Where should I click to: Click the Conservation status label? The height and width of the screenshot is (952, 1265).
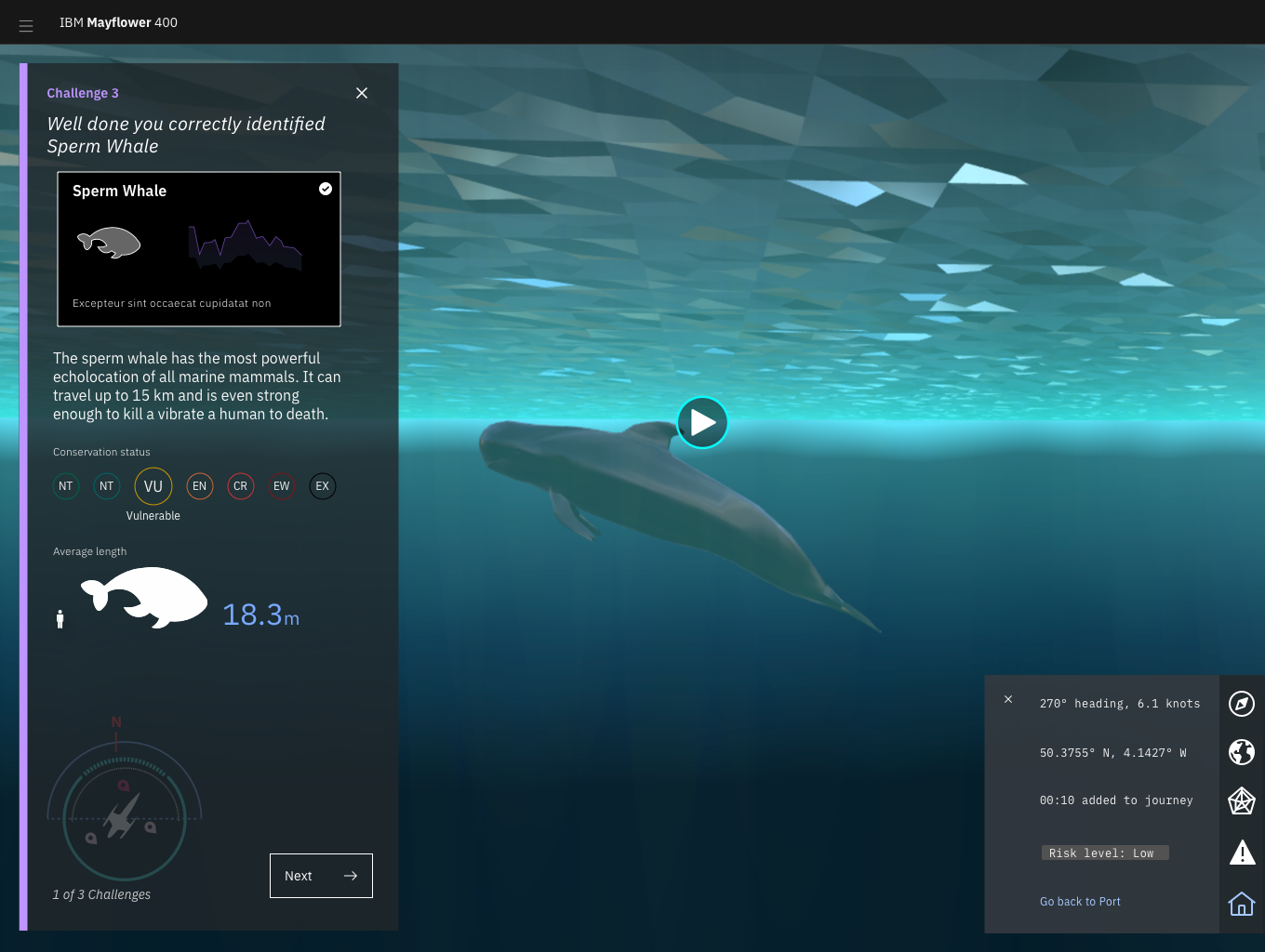[x=101, y=452]
